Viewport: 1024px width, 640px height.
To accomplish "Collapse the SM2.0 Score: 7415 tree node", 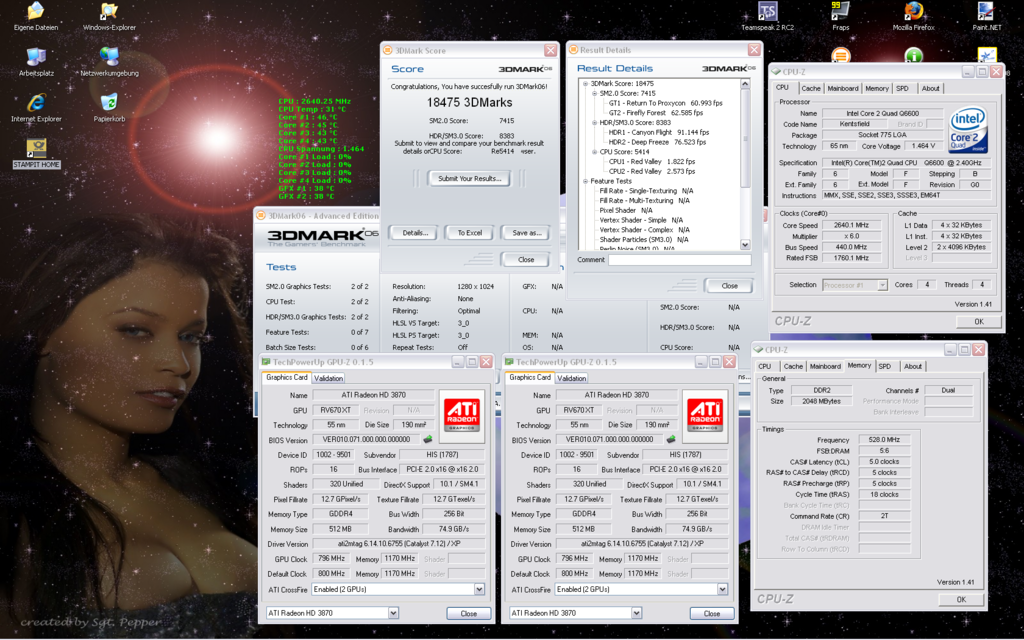I will click(594, 93).
